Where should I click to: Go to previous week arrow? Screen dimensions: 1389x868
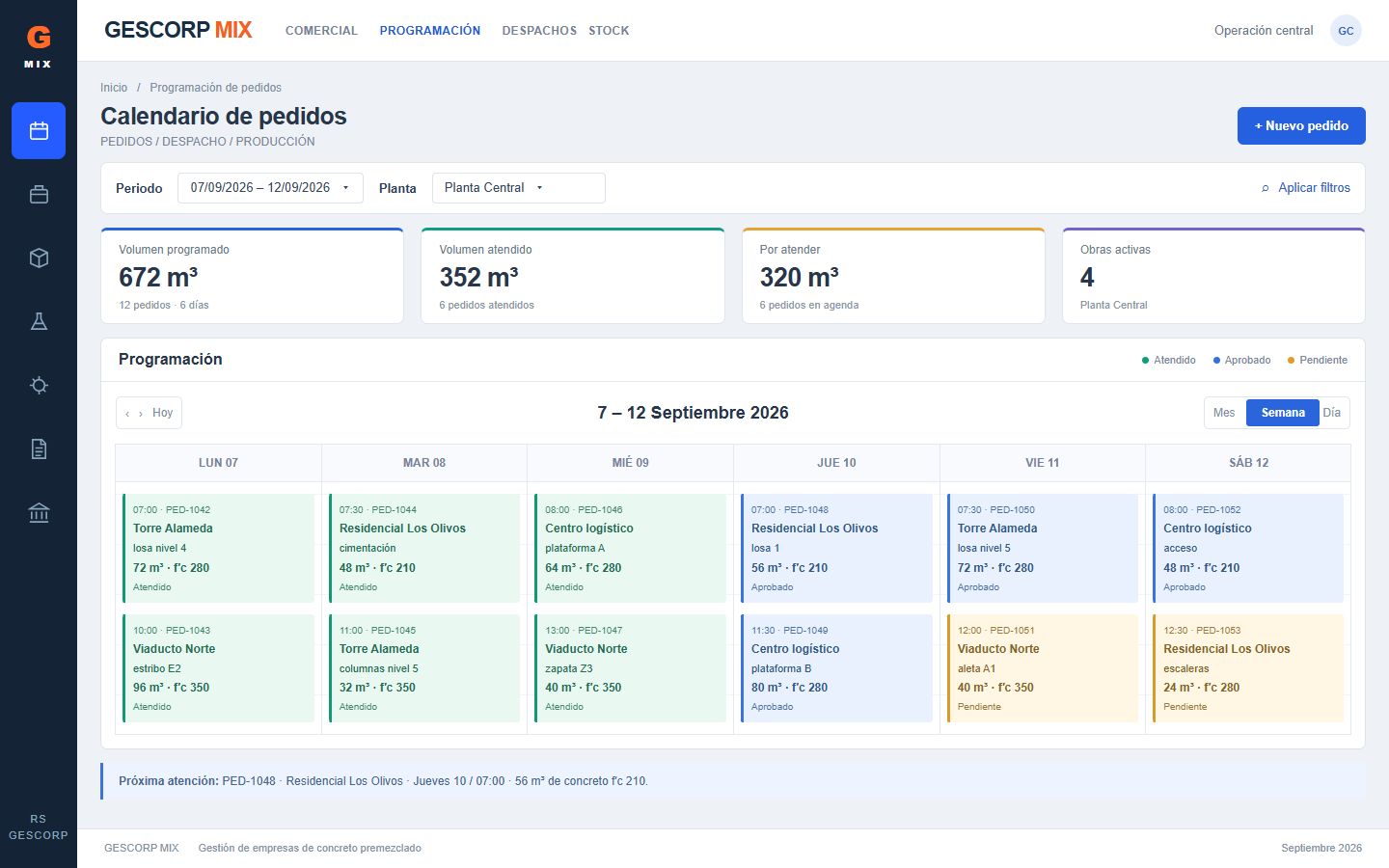point(127,413)
